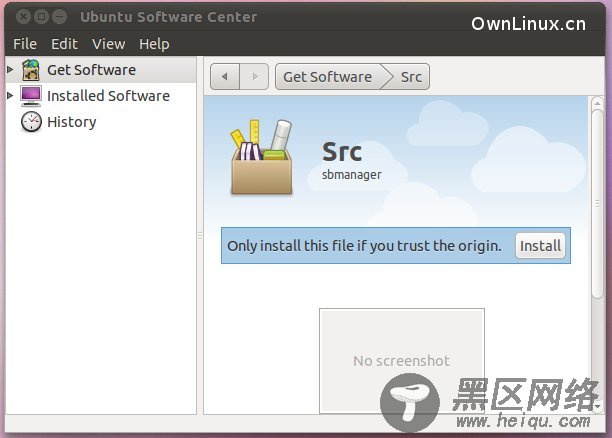This screenshot has height=438, width=612.
Task: Expand the Installed Software tree node
Action: 10,95
